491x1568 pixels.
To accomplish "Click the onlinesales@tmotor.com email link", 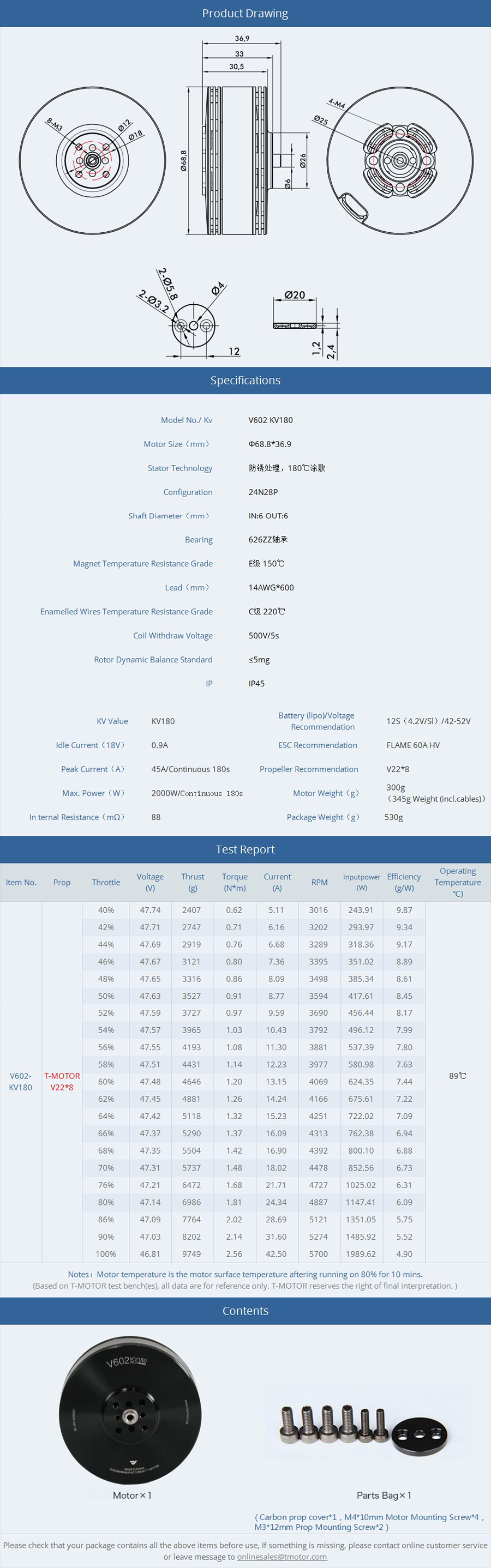I will tap(282, 1557).
